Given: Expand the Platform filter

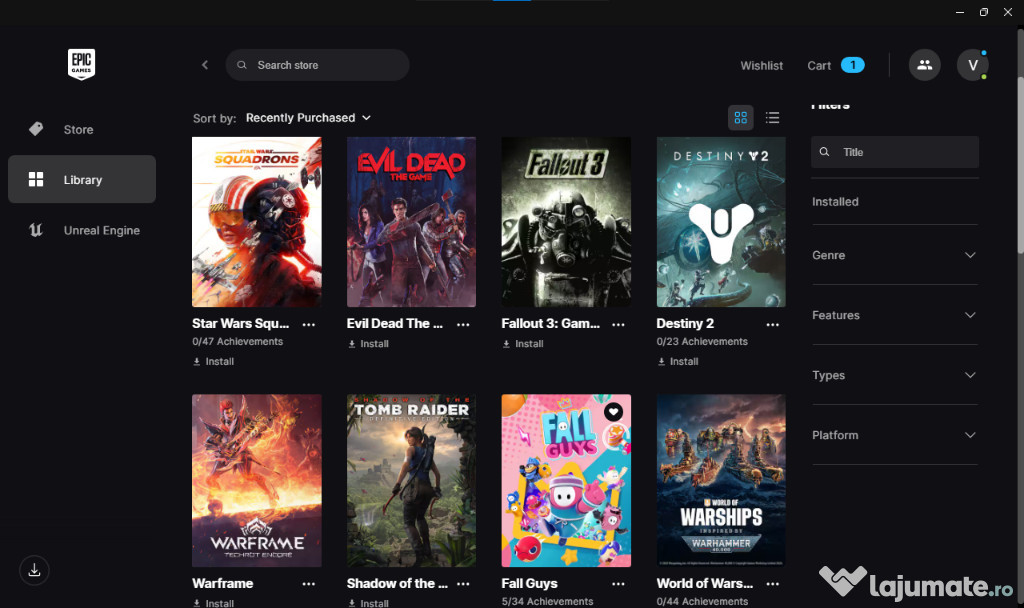Looking at the screenshot, I should tap(895, 435).
